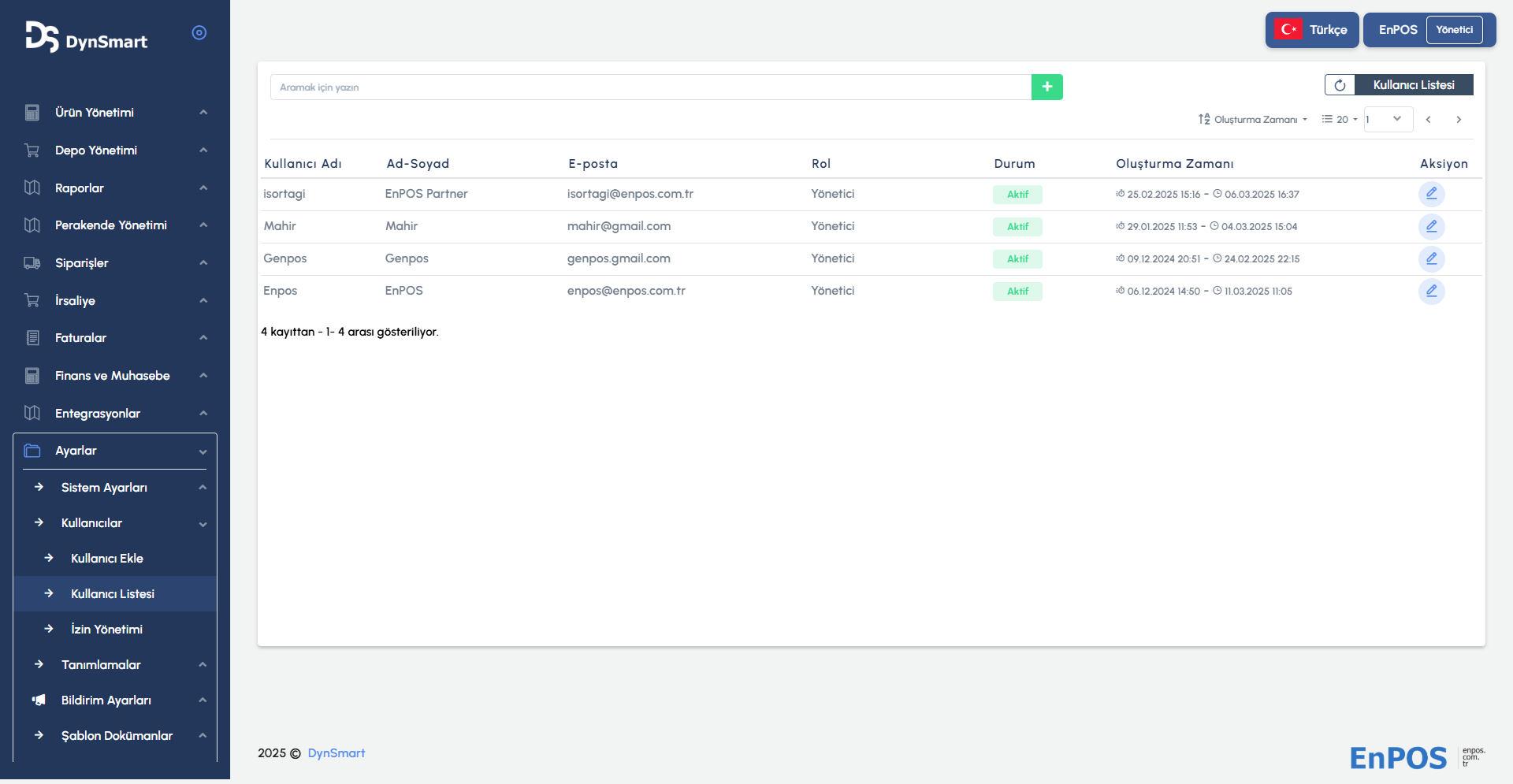Go to next page arrow

point(1459,120)
